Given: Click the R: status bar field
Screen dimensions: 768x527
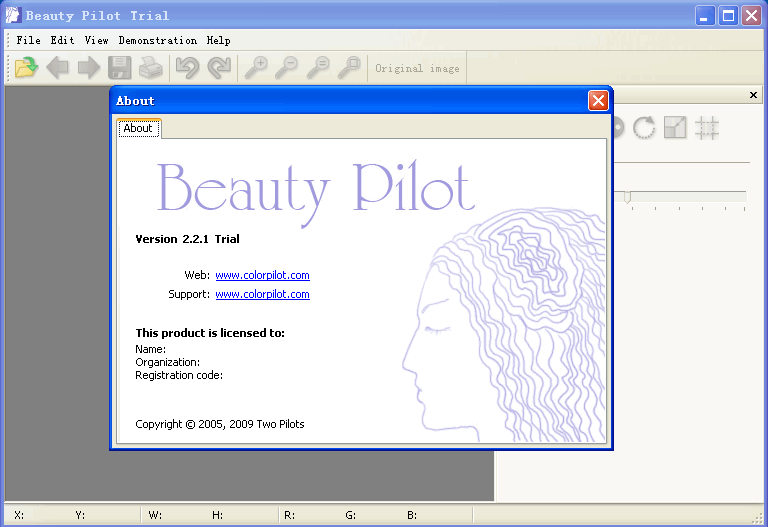Looking at the screenshot, I should coord(289,515).
